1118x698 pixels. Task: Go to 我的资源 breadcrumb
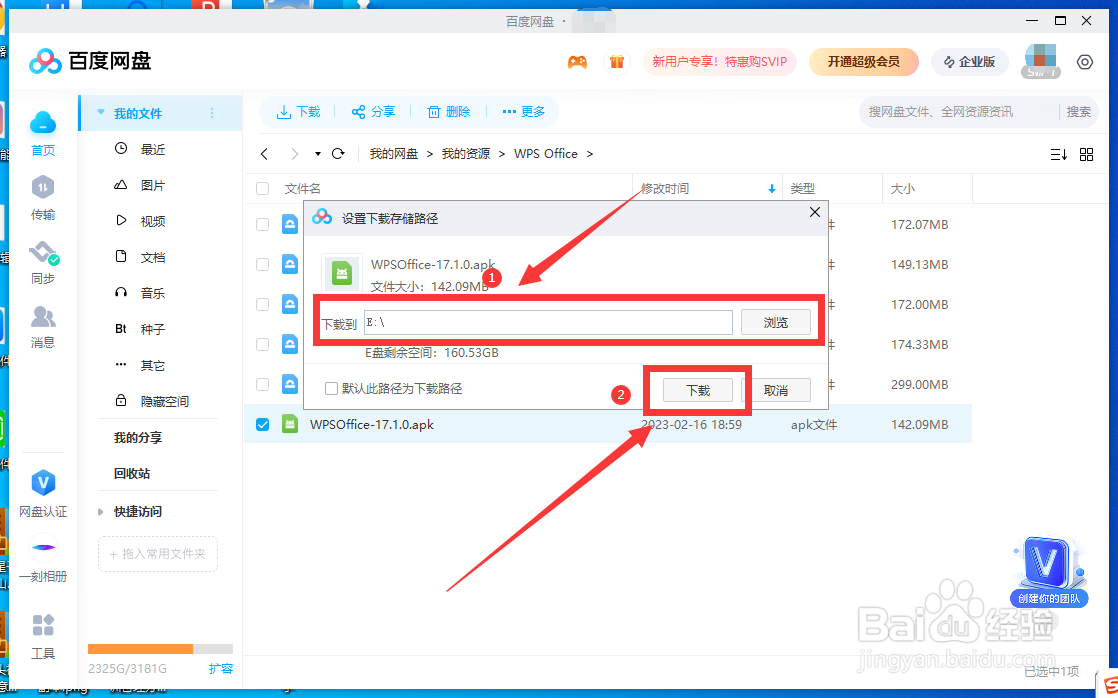tap(466, 154)
